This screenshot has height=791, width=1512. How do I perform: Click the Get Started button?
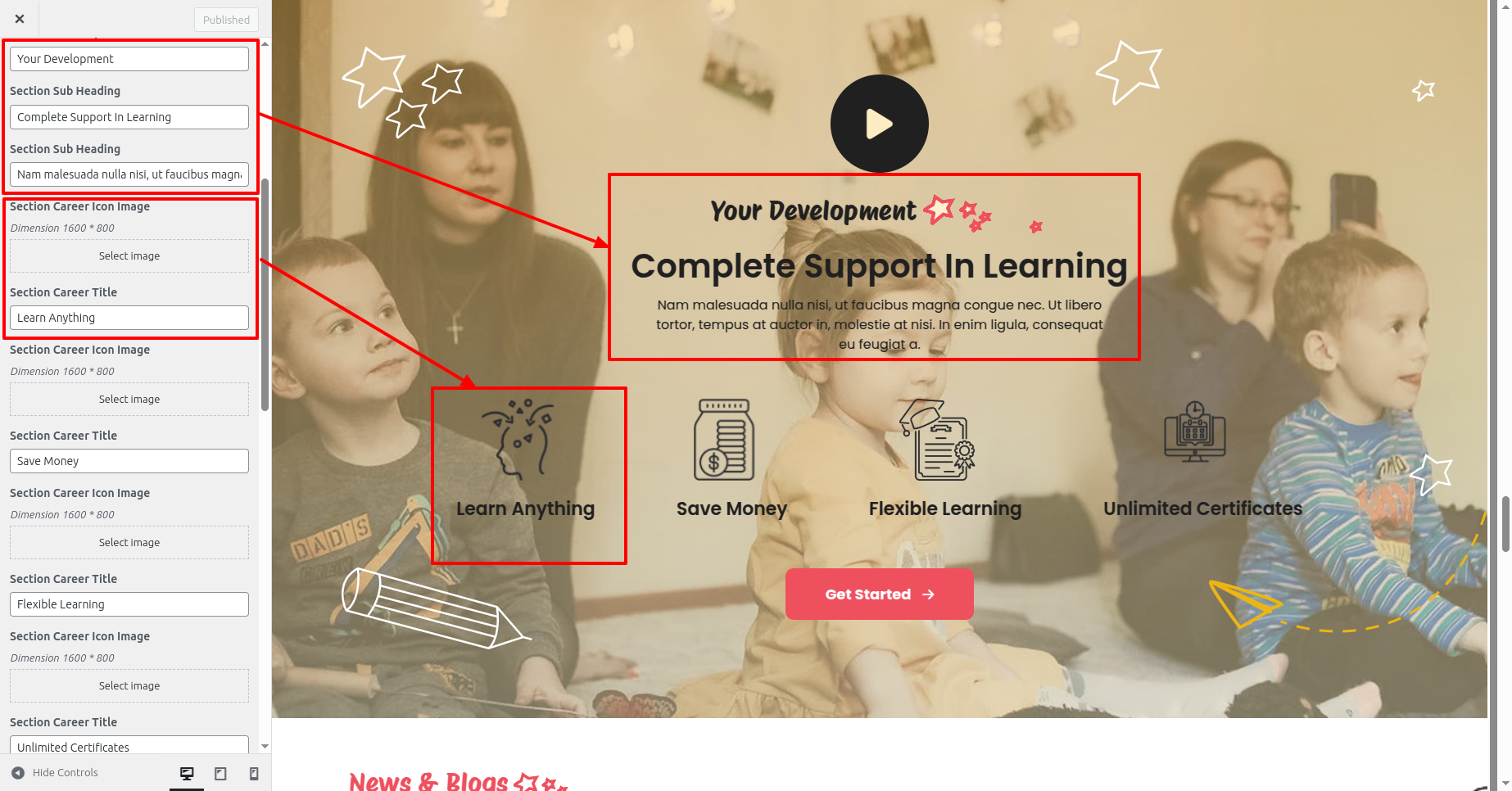click(x=879, y=594)
